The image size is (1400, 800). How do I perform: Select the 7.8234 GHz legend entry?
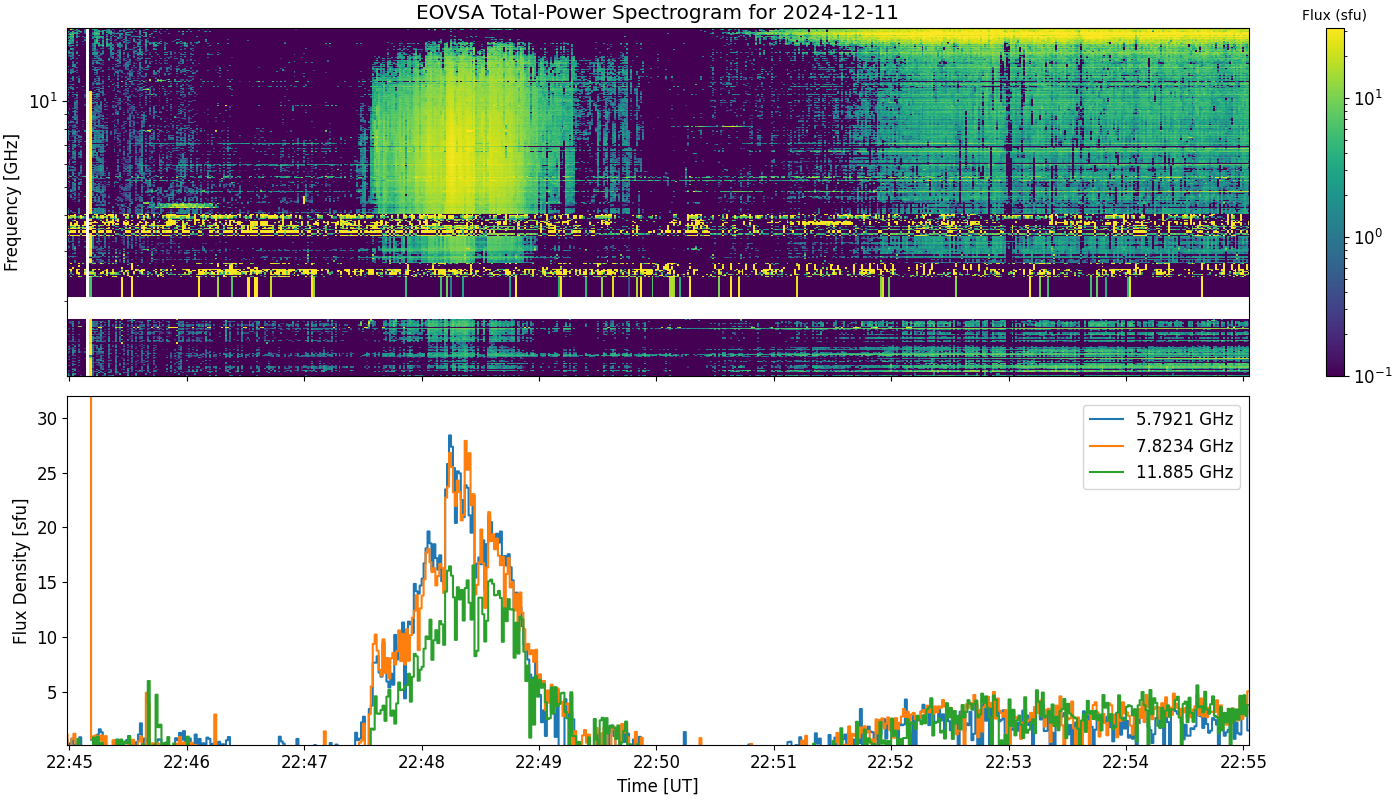point(1162,445)
